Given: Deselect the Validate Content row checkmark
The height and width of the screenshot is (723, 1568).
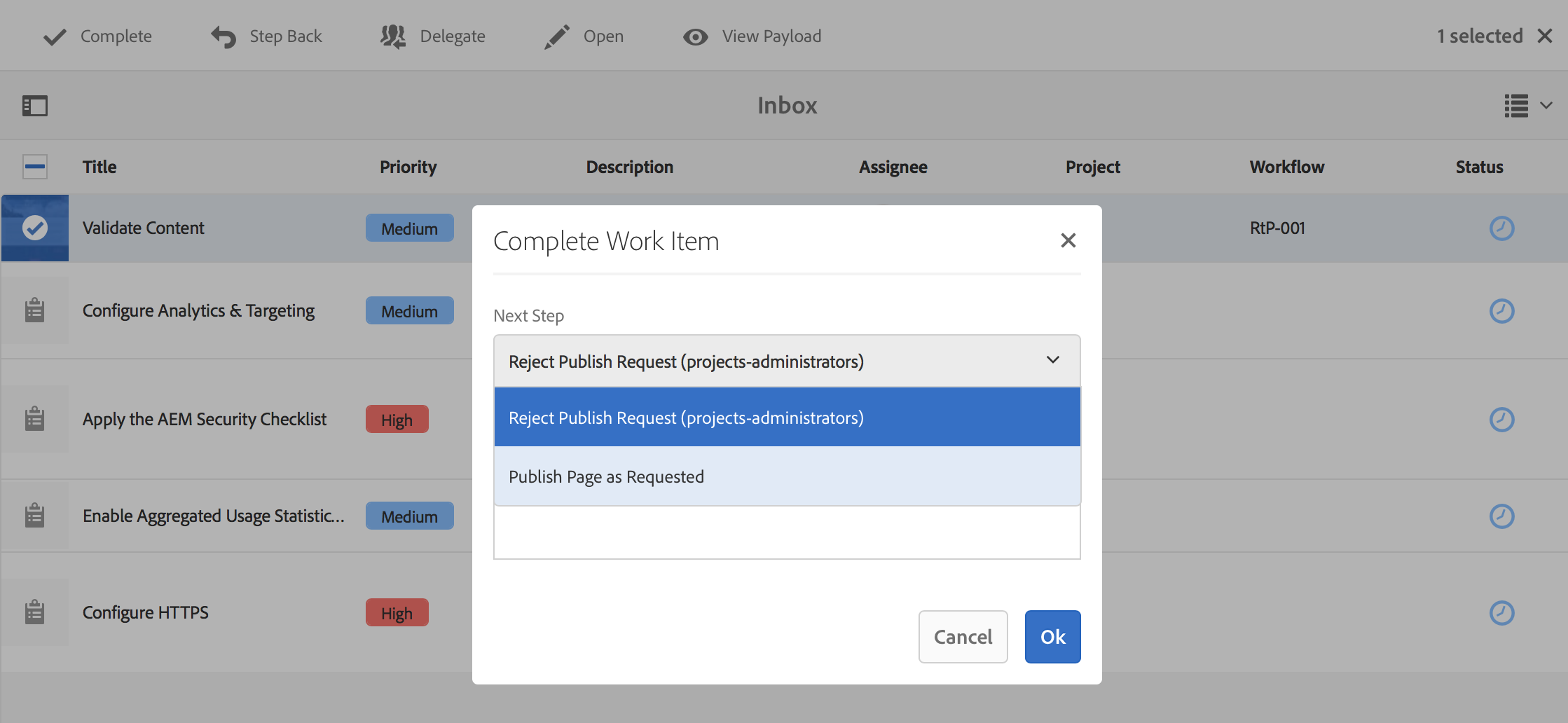Looking at the screenshot, I should point(35,228).
